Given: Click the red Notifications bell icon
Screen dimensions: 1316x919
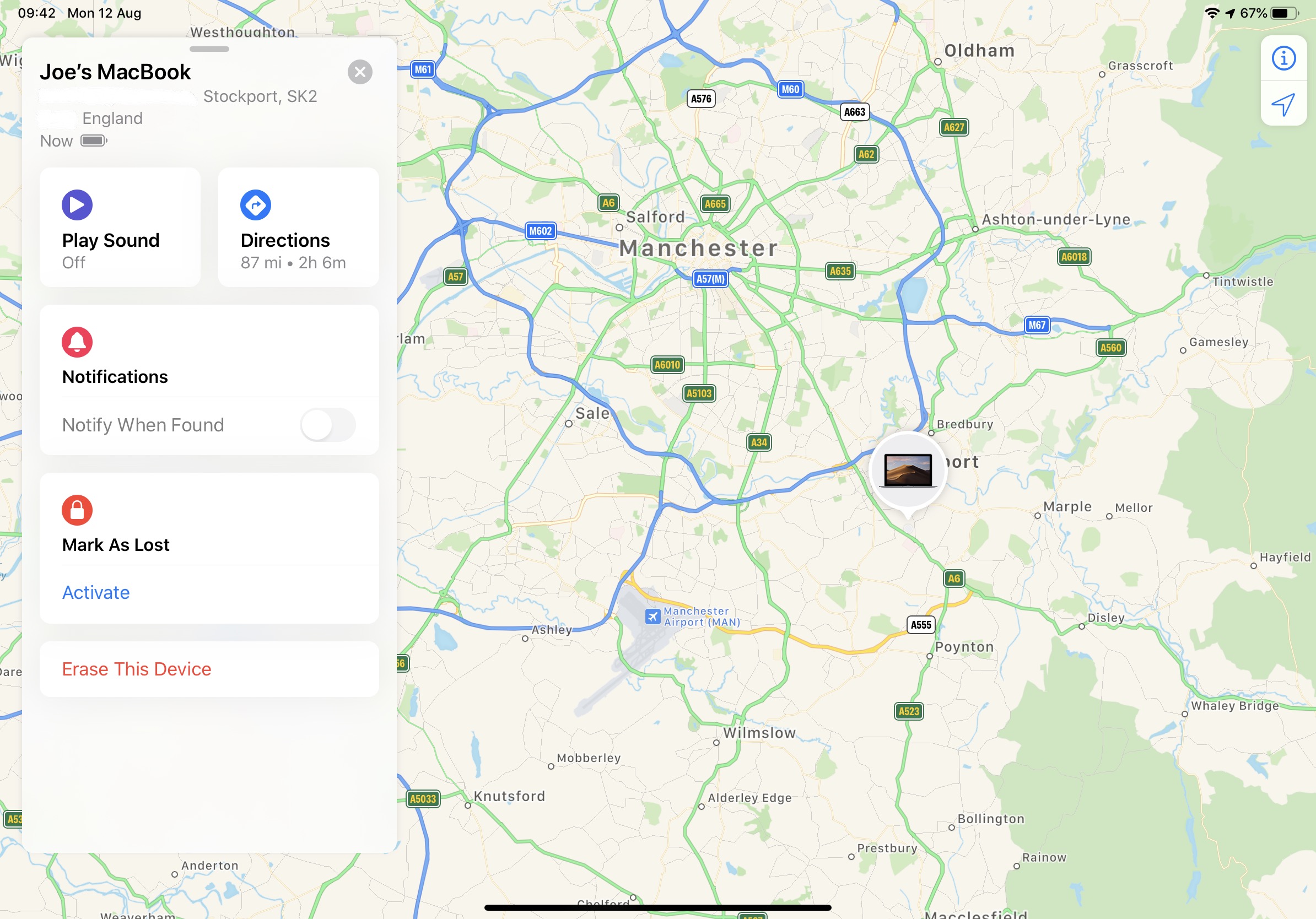Looking at the screenshot, I should 77,342.
